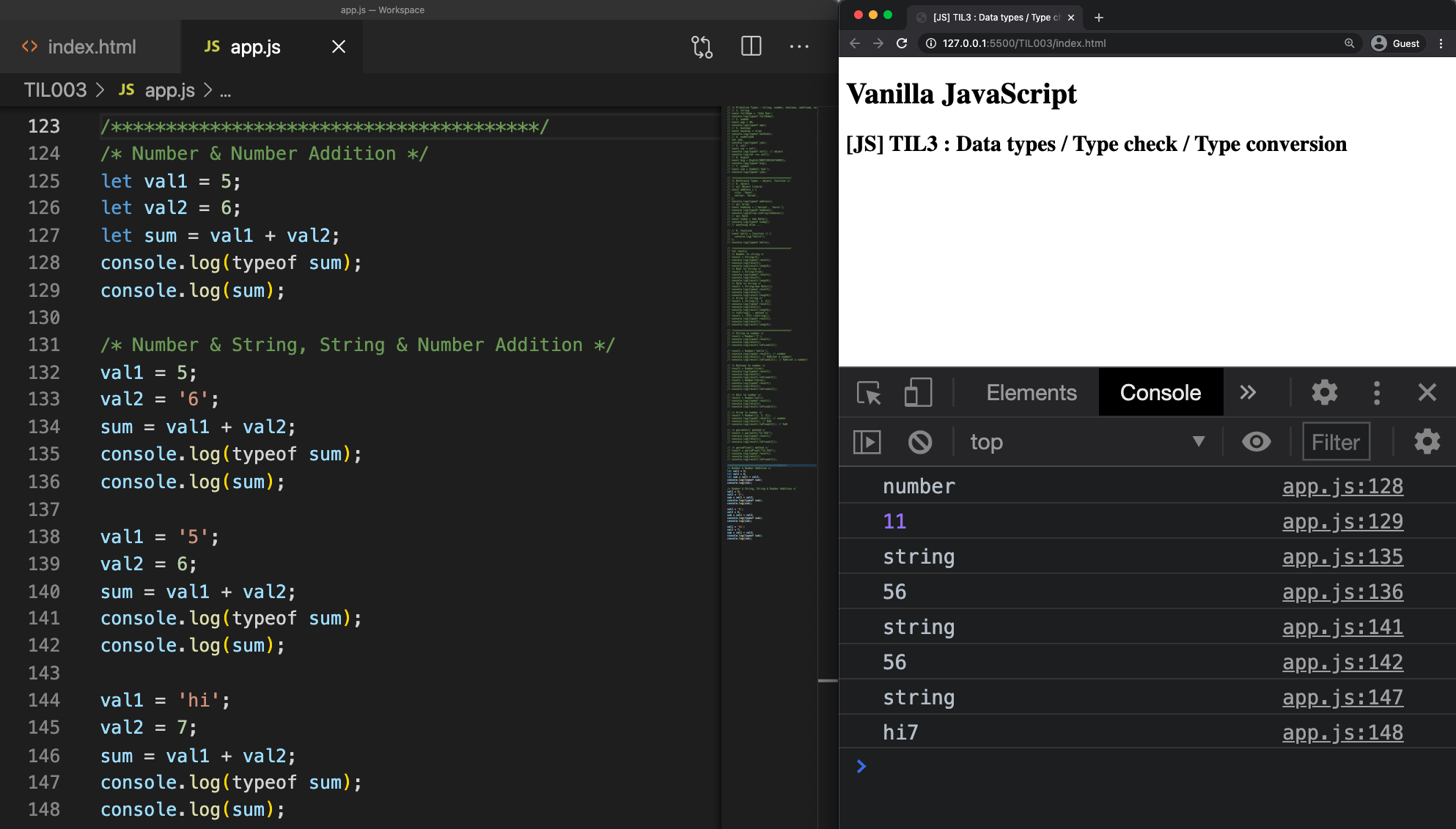Toggle the console sidebar panel

pyautogui.click(x=867, y=442)
